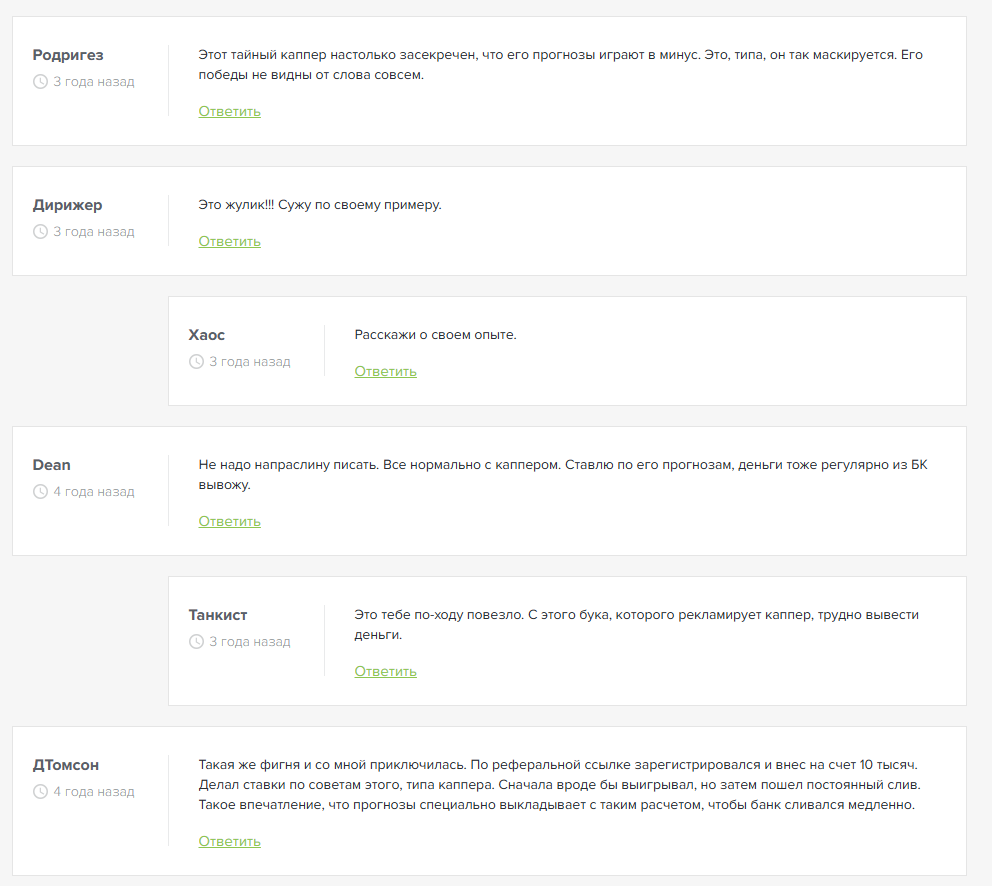Click the clock icon under Дирижер
Screen dimensions: 992x886
40,232
